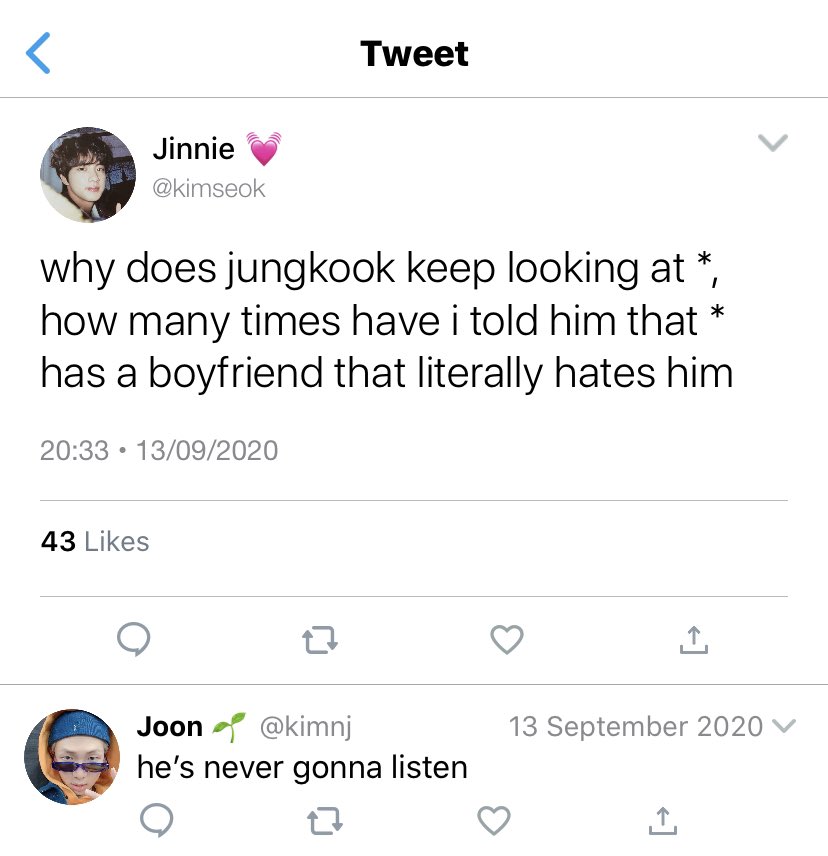828x856 pixels.
Task: Open the 20:33 · 13/09/2020 timestamp
Action: (159, 450)
